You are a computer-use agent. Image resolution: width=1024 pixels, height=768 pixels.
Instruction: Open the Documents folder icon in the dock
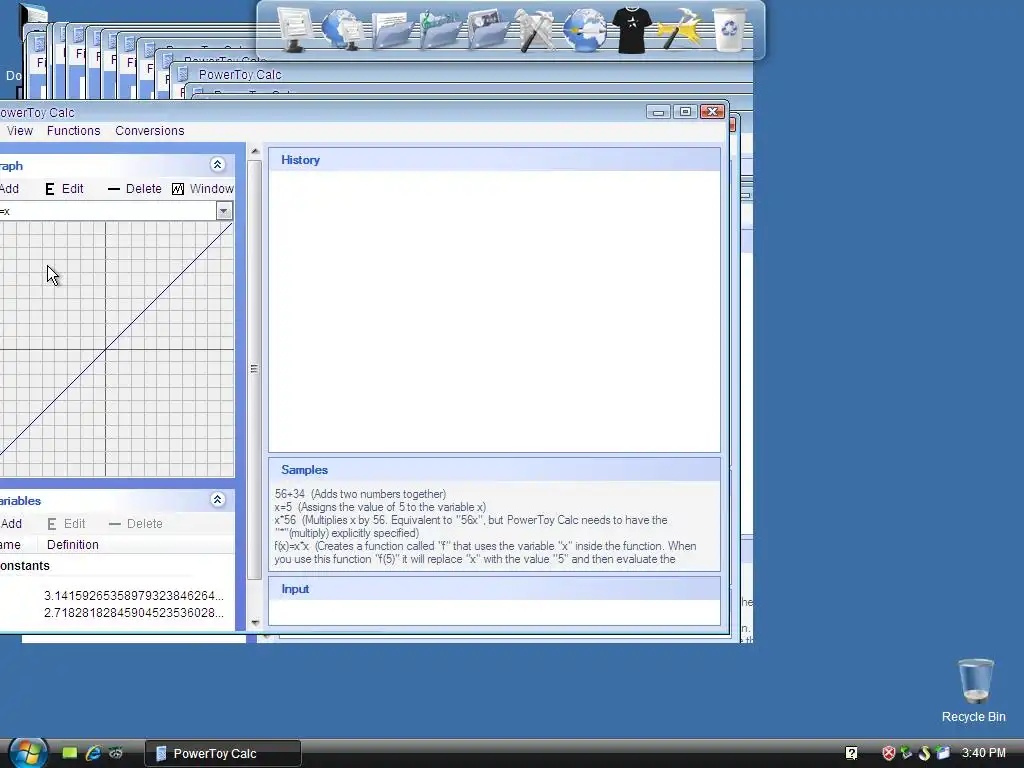[392, 31]
